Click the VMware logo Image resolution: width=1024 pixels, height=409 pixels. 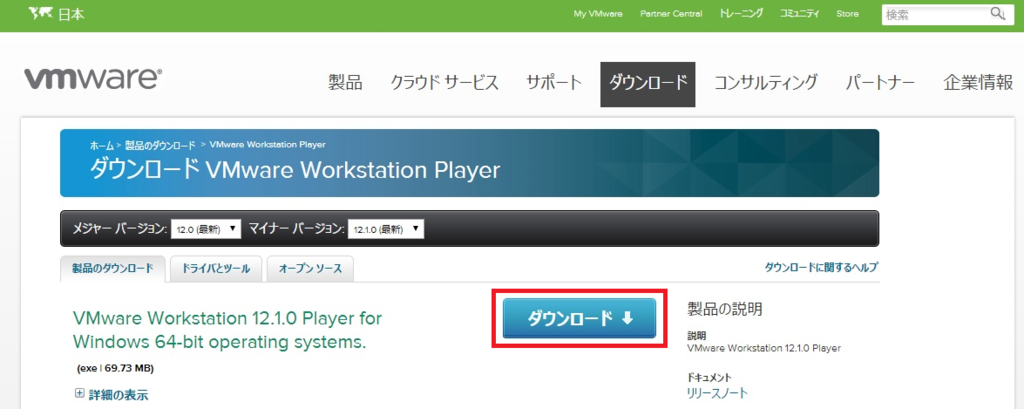(x=93, y=78)
